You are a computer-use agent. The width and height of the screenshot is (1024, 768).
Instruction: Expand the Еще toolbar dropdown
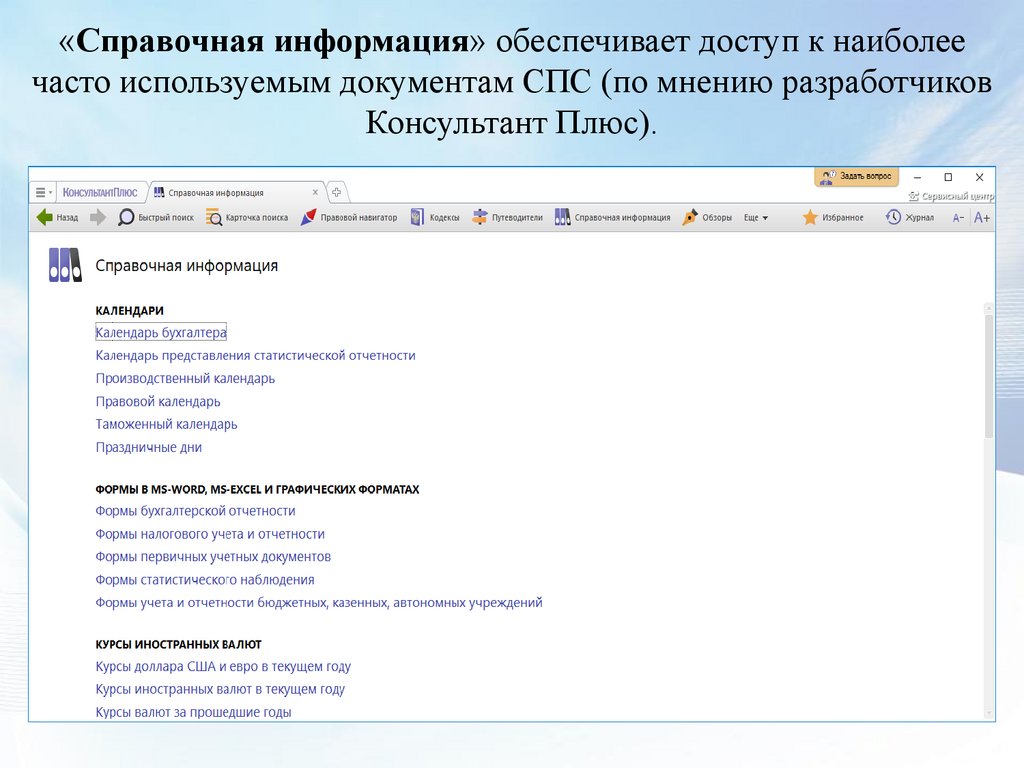point(756,218)
